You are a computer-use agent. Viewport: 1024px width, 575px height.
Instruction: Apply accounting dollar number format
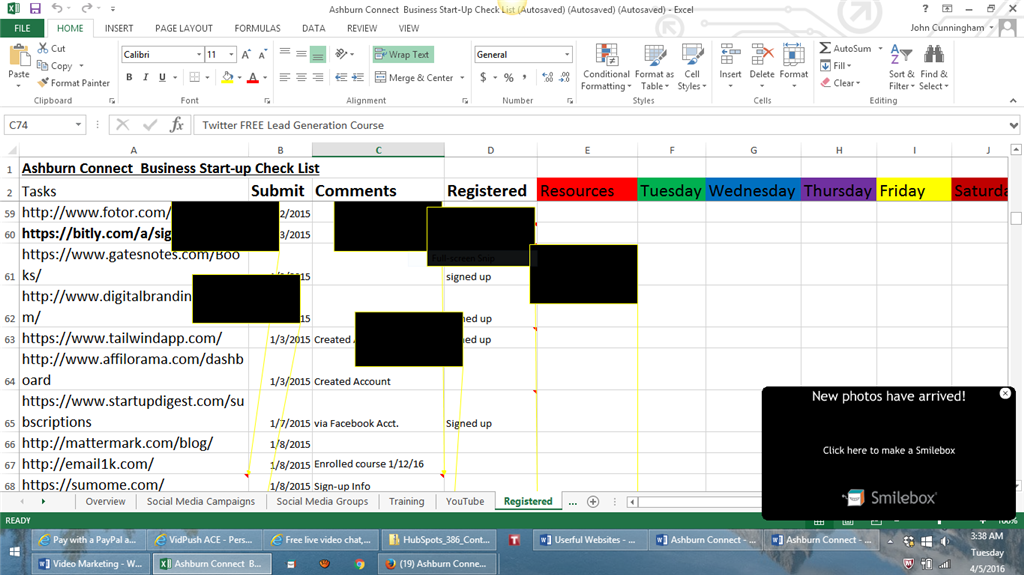point(483,77)
